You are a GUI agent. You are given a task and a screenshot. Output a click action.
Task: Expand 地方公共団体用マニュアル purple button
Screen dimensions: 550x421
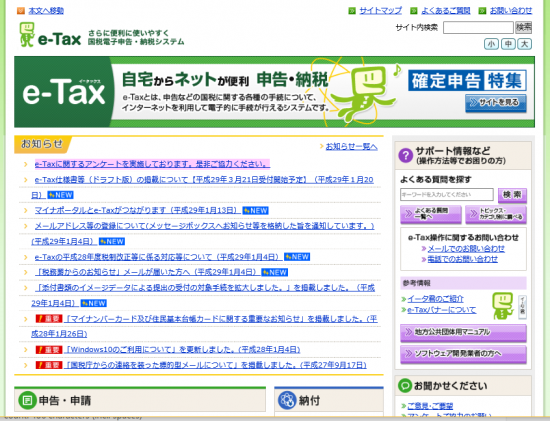(x=463, y=332)
